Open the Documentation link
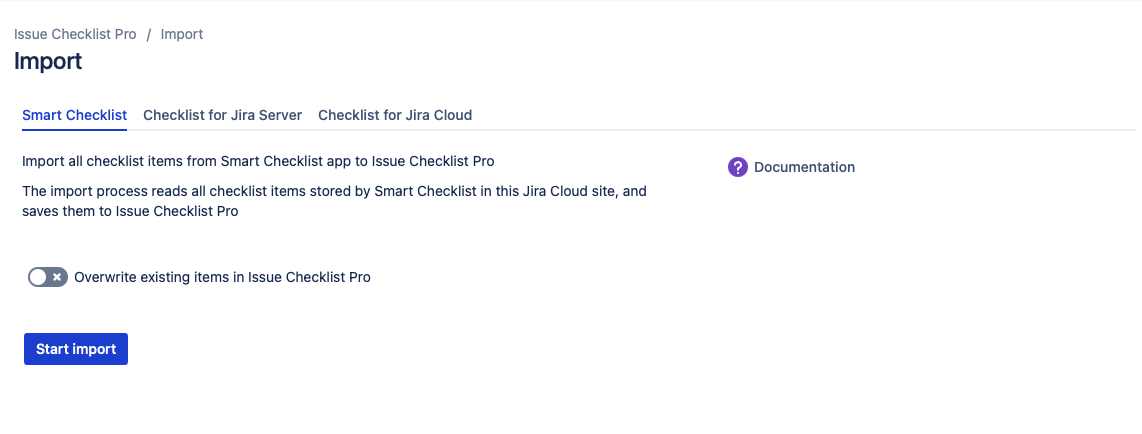 (804, 167)
